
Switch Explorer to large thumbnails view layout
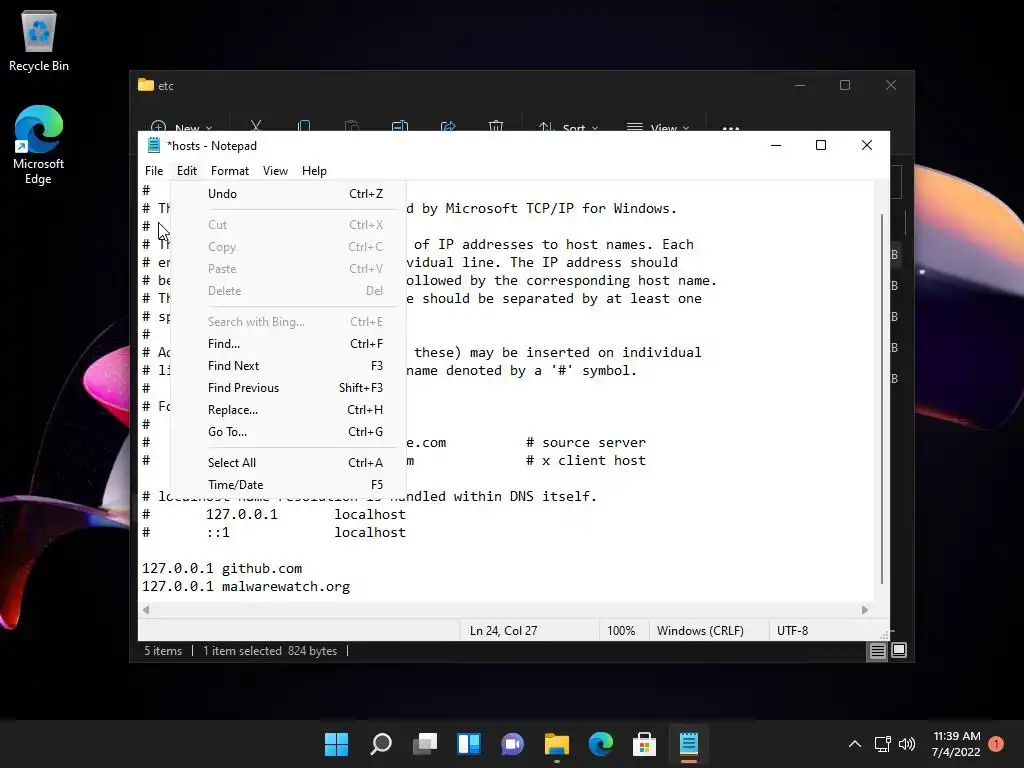899,650
